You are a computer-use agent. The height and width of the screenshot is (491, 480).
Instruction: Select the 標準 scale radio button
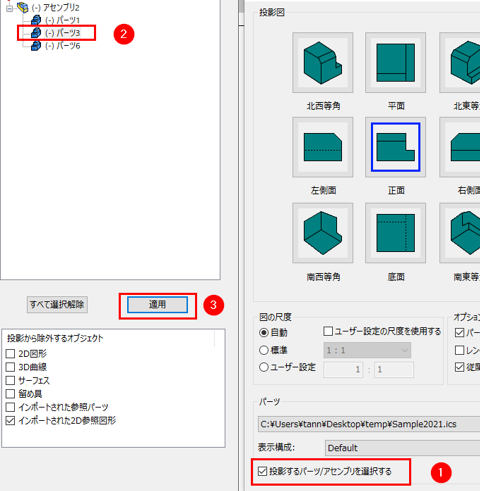point(264,350)
